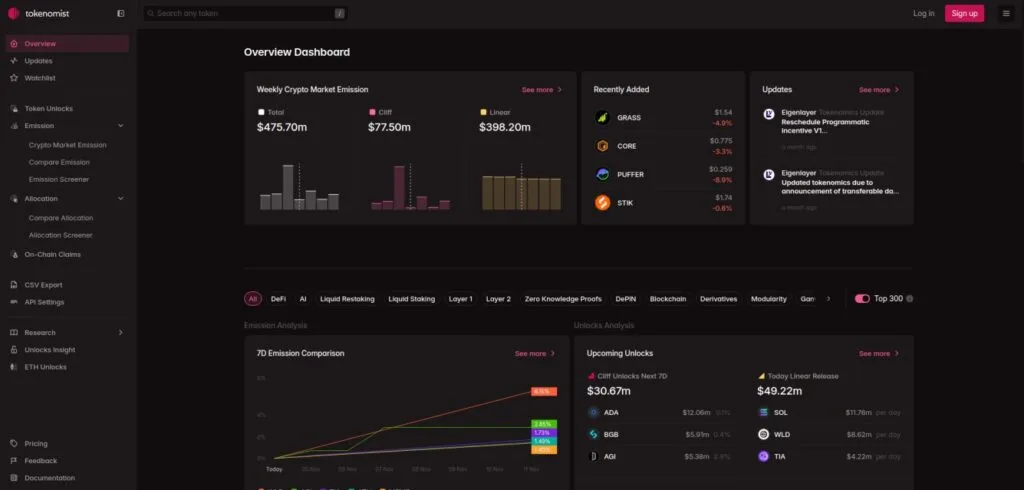This screenshot has height=490, width=1024.
Task: Select the Liquid Restaking filter
Action: click(x=347, y=299)
